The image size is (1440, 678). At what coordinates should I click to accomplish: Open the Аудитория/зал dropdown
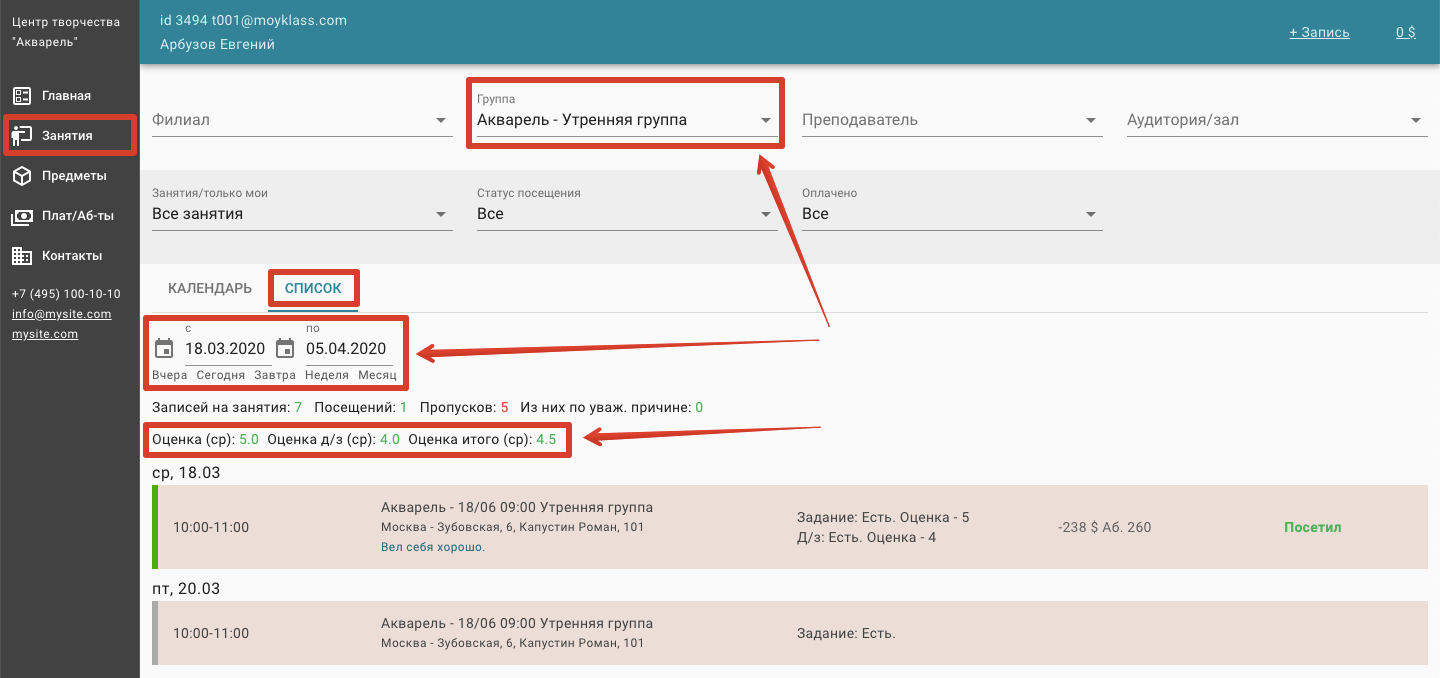(1416, 121)
